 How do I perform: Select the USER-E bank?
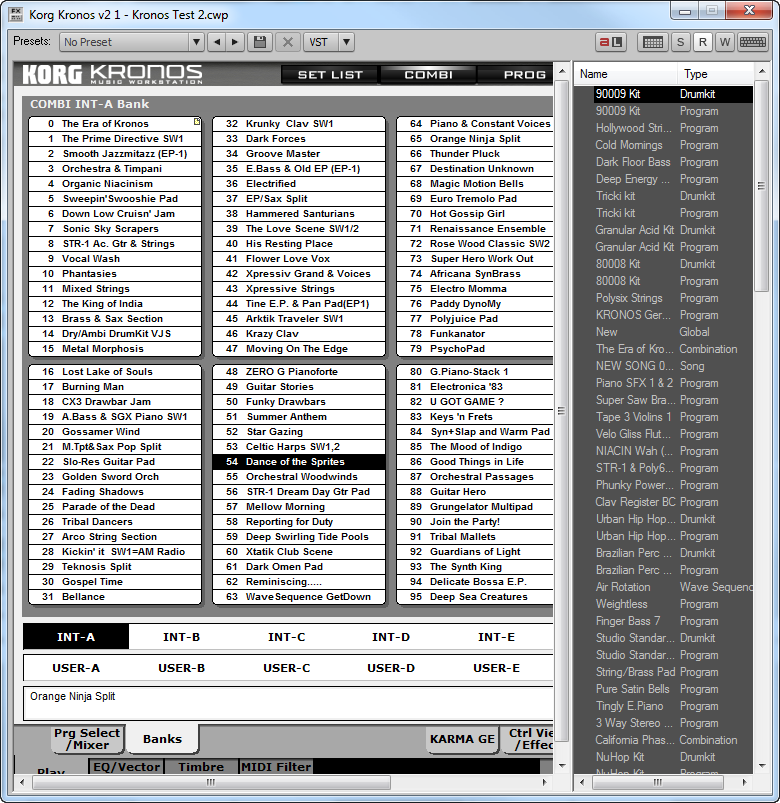coord(496,668)
